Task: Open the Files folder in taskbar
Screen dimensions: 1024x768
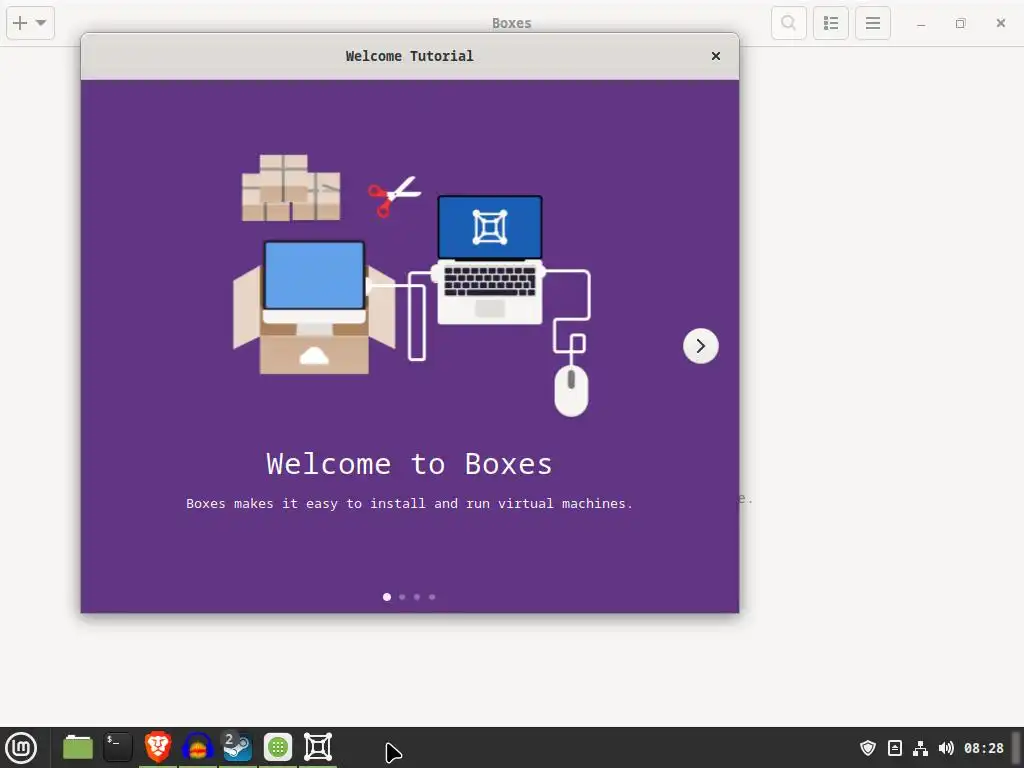Action: 78,747
